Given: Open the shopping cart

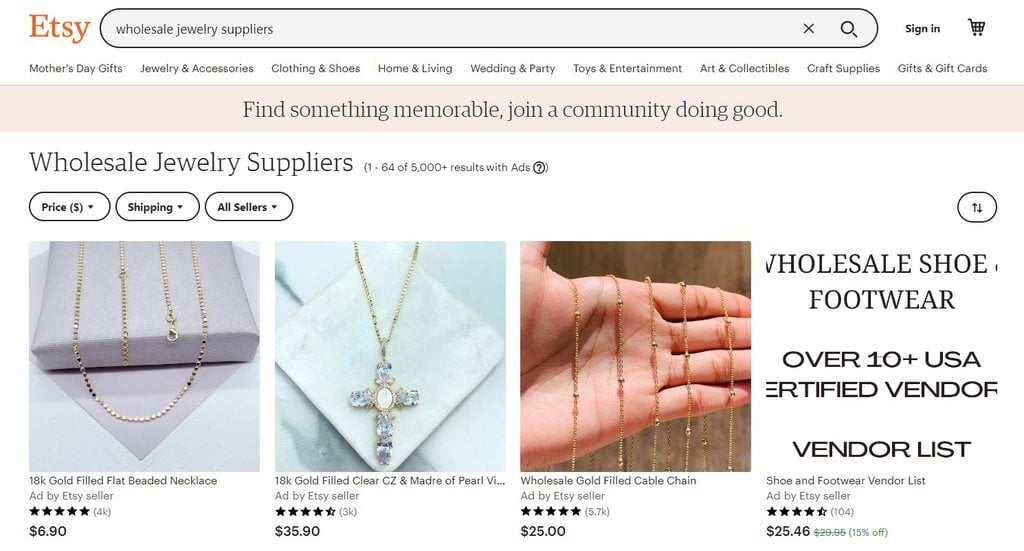Looking at the screenshot, I should (977, 28).
